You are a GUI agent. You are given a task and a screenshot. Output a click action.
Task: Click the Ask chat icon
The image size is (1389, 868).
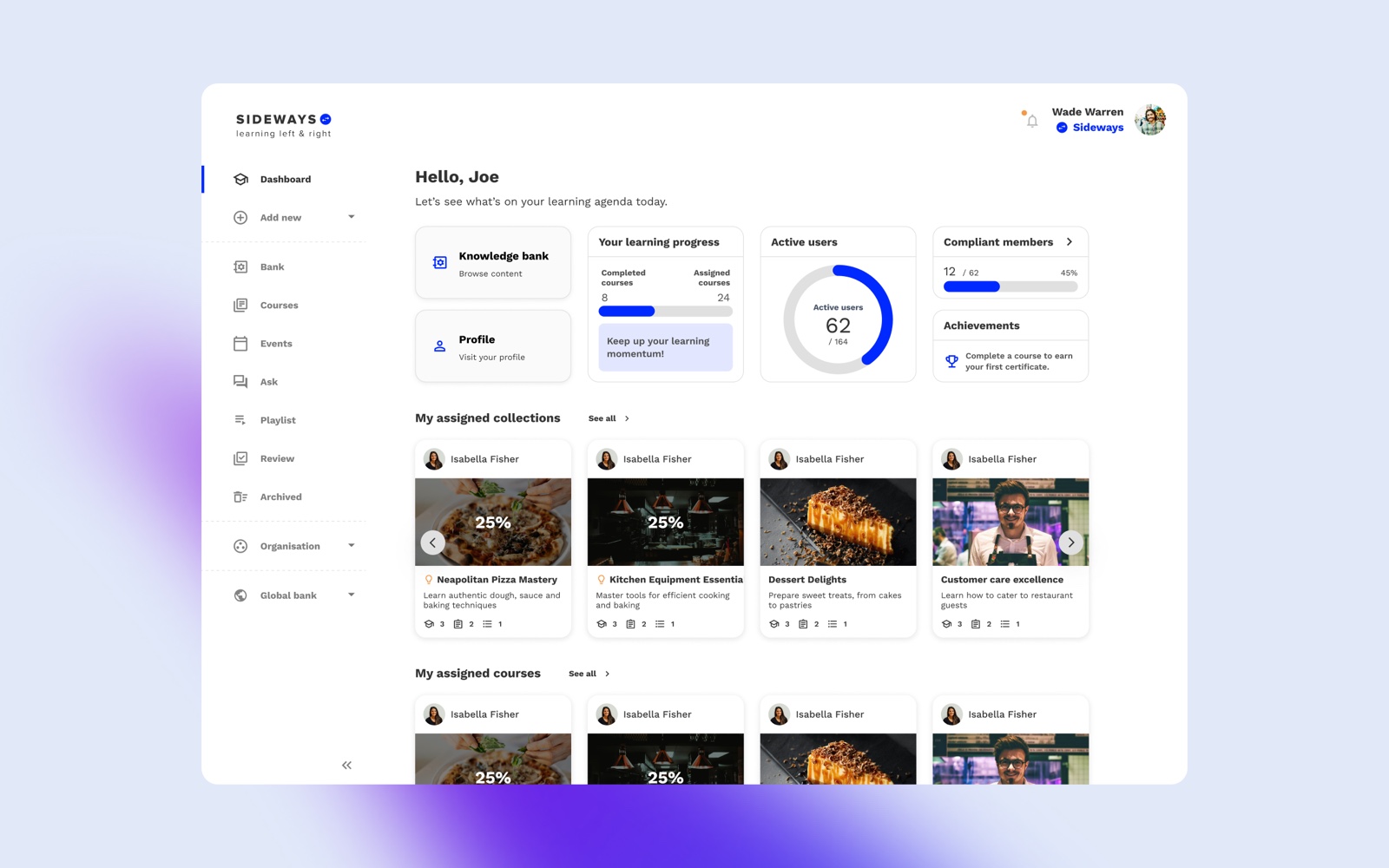tap(240, 382)
